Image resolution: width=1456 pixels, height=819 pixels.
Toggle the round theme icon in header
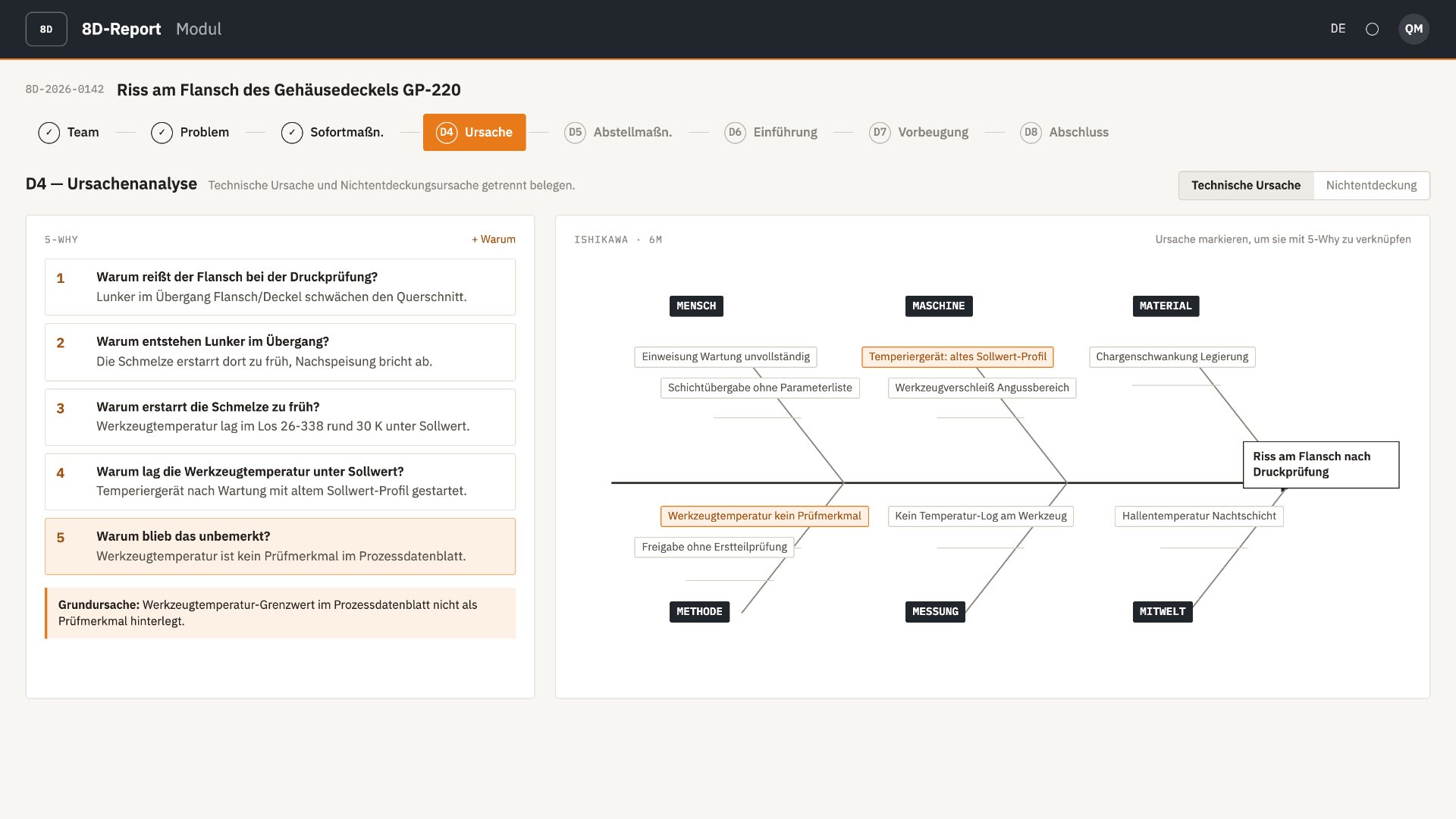1372,29
